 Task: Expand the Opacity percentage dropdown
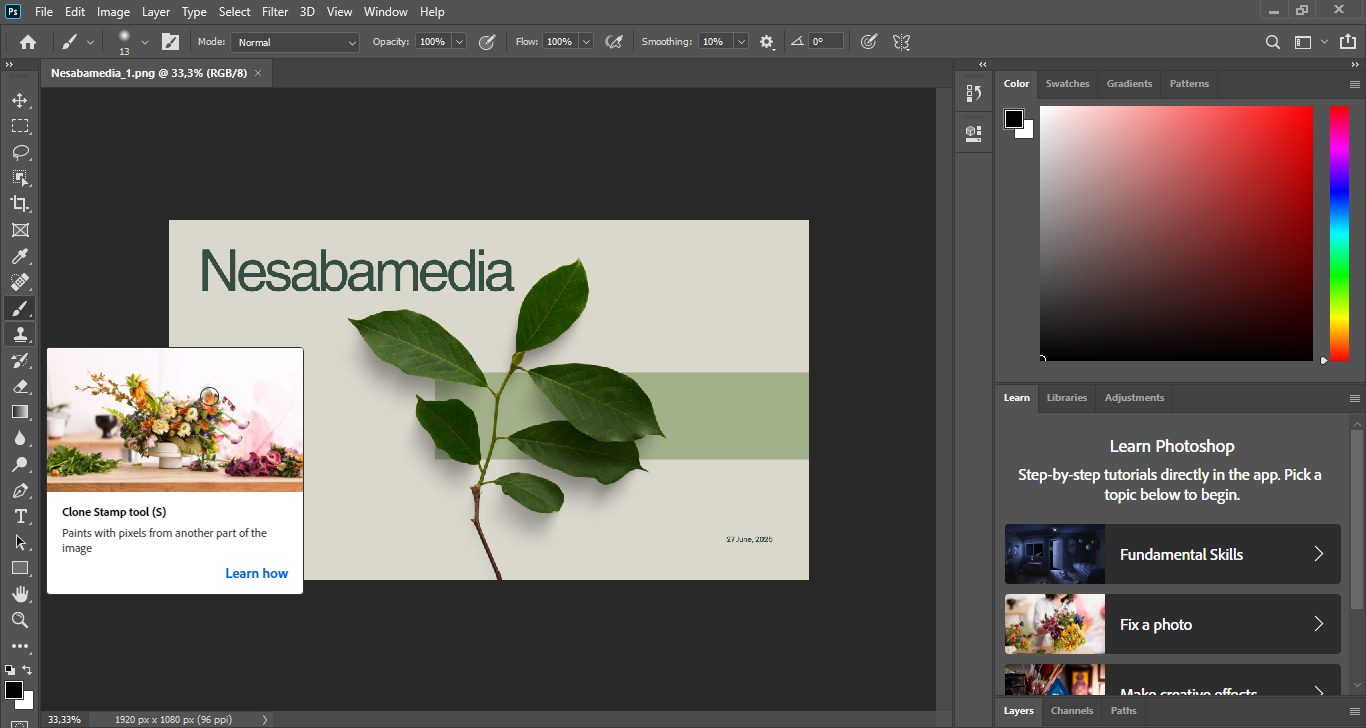459,42
